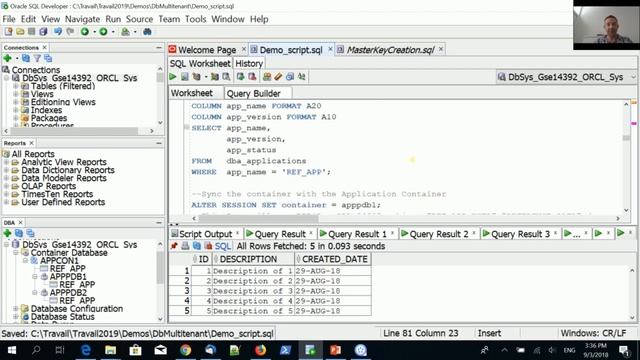Click the green Forward navigation icon
The height and width of the screenshot is (360, 640).
pos(103,31)
